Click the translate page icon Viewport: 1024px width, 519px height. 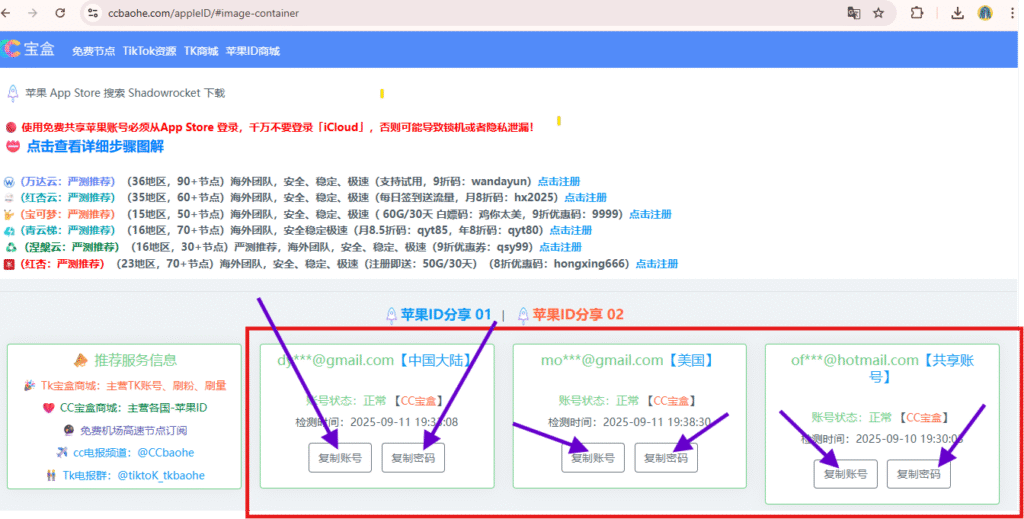tap(853, 14)
